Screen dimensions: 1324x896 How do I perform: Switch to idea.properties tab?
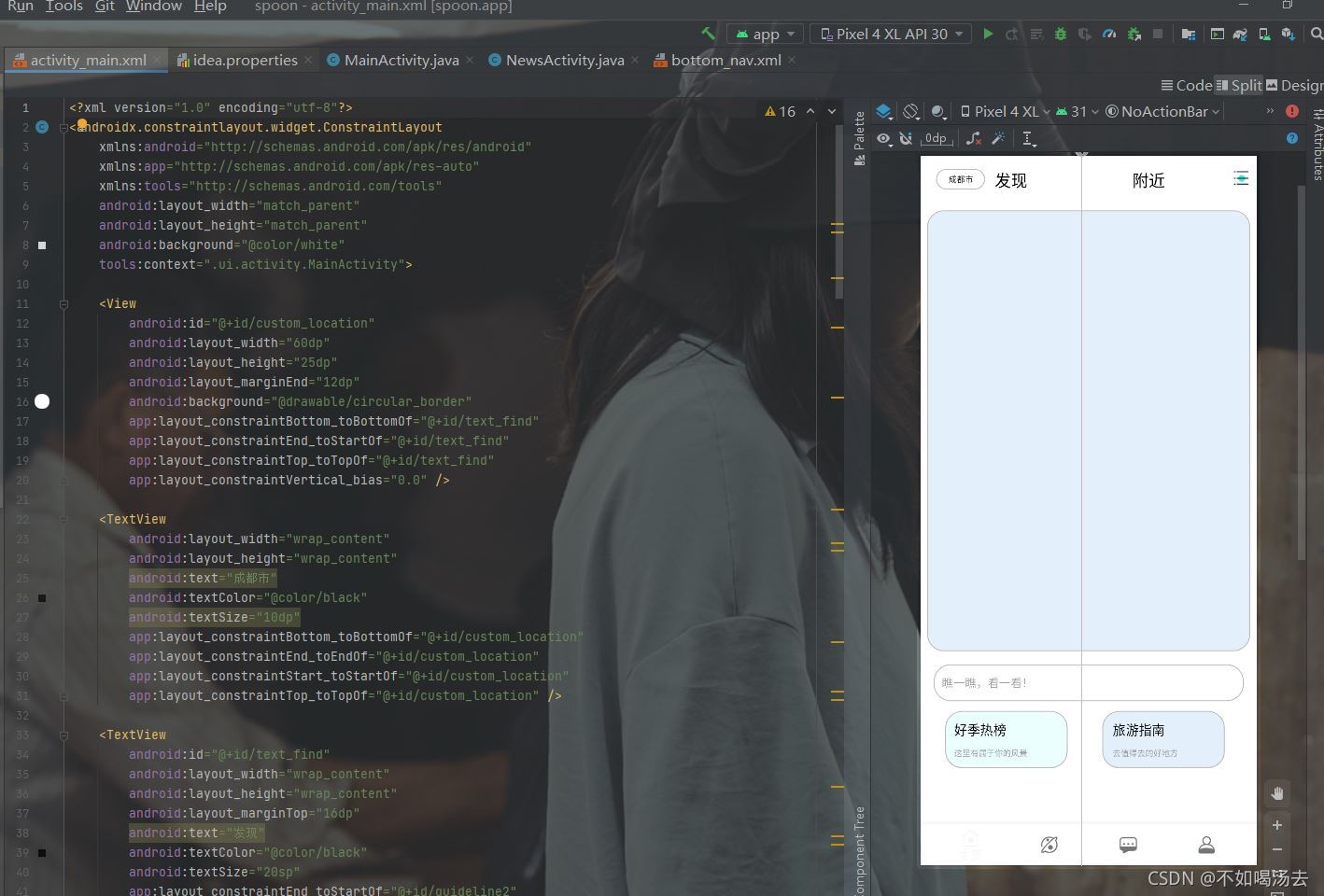coord(245,60)
